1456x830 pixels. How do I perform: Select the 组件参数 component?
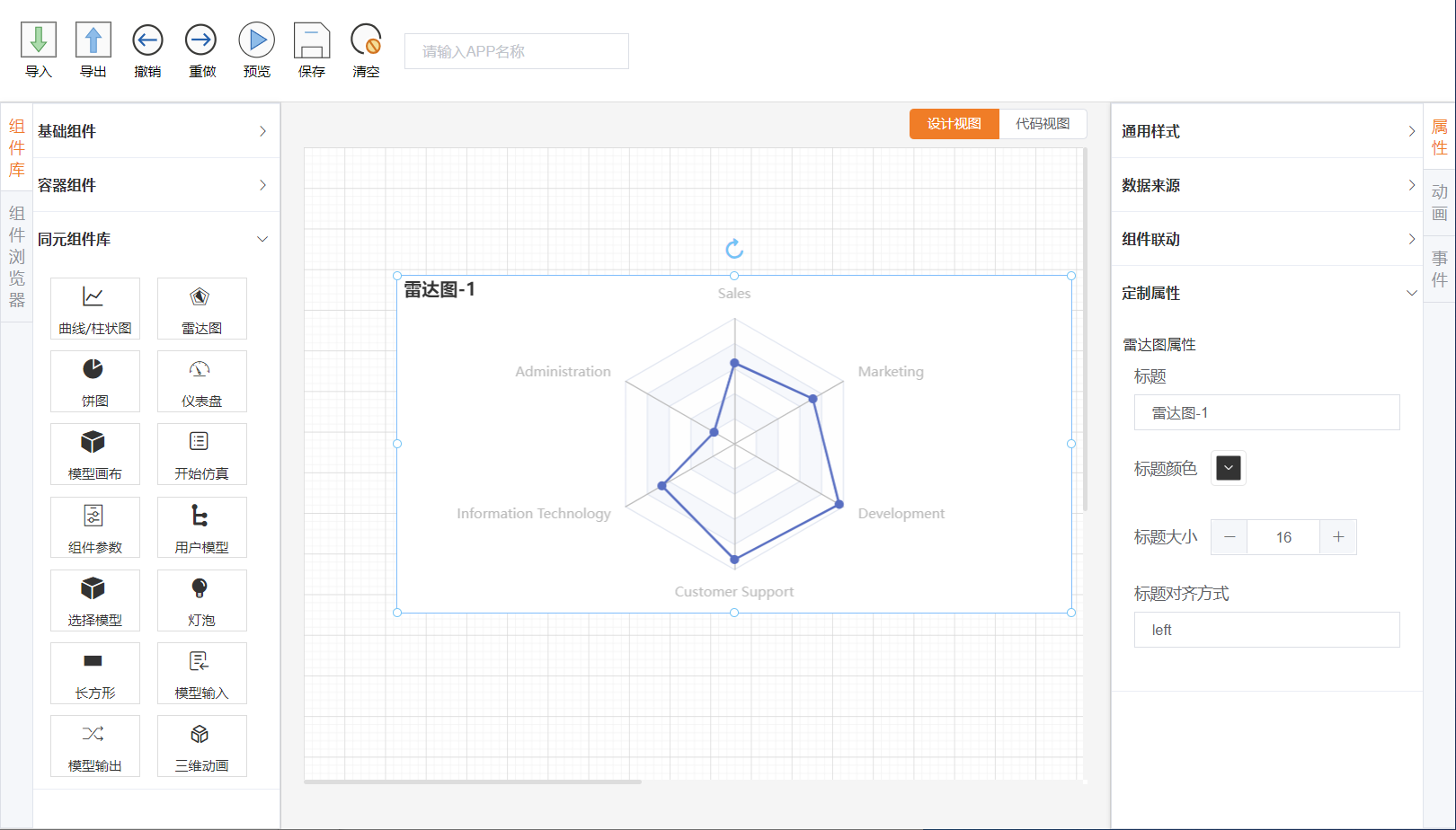tap(95, 527)
